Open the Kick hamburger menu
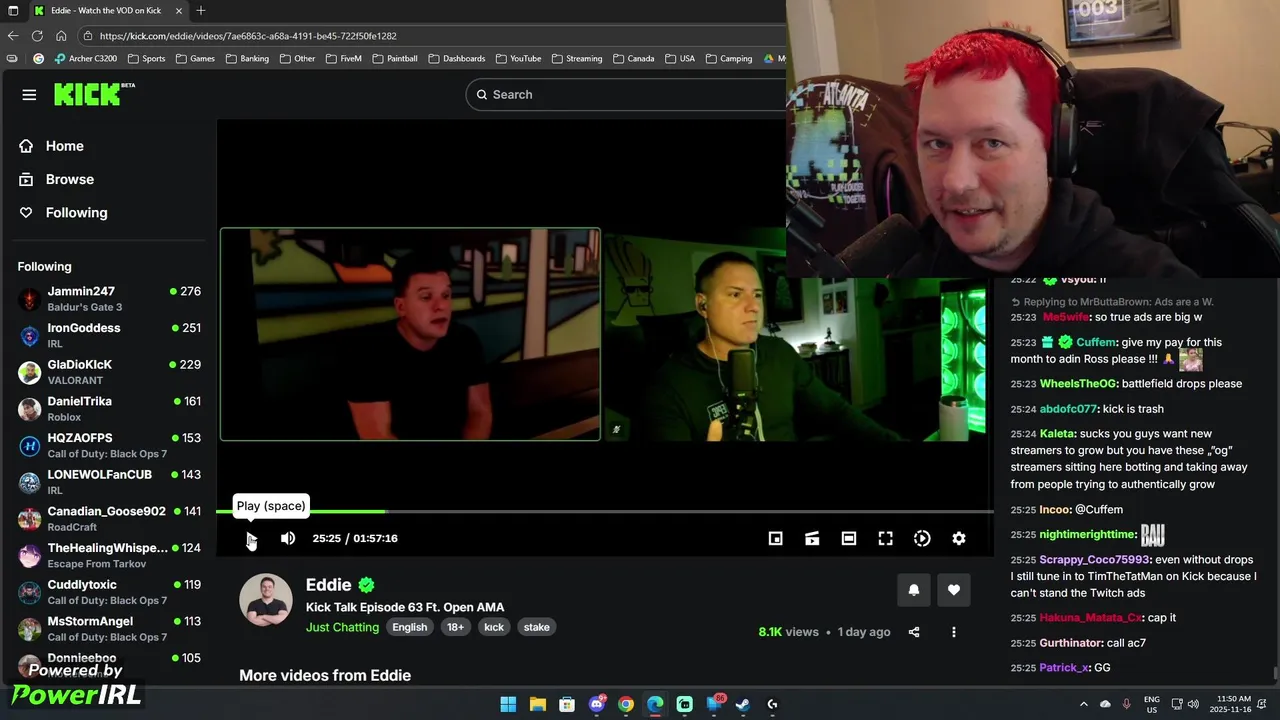Image resolution: width=1280 pixels, height=720 pixels. 29,95
